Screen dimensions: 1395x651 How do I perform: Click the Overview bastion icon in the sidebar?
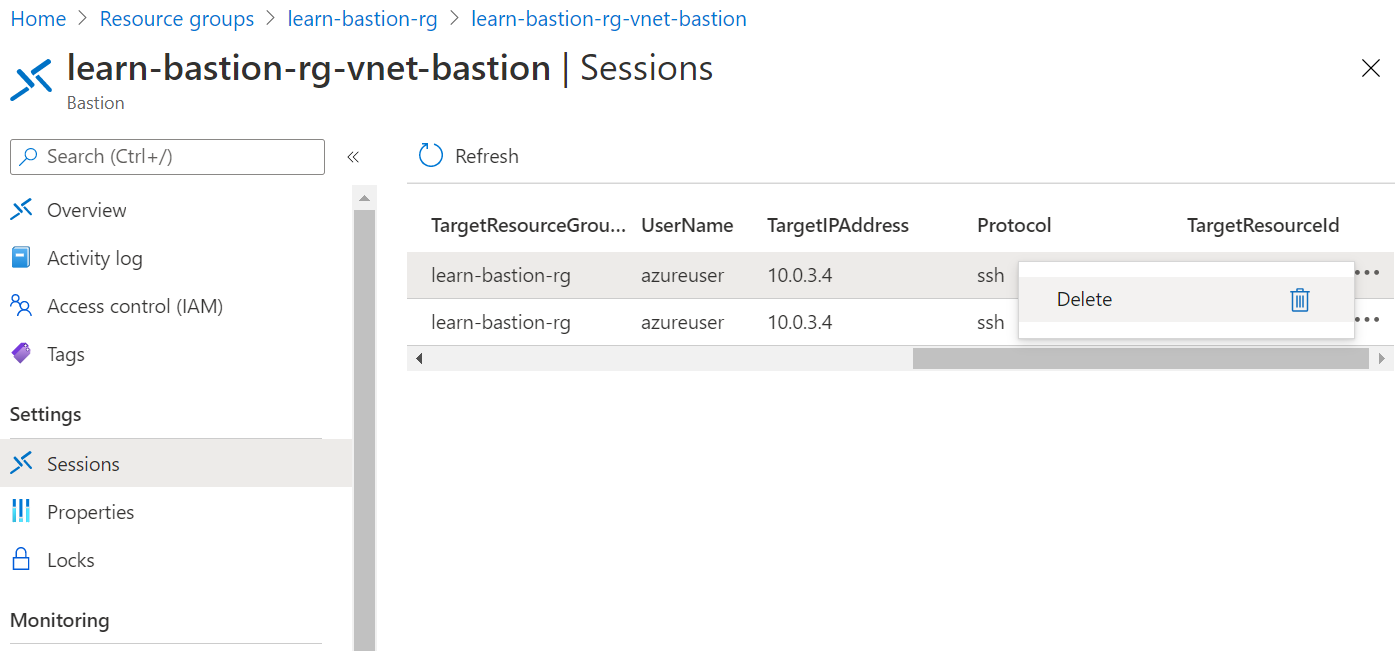(x=21, y=210)
